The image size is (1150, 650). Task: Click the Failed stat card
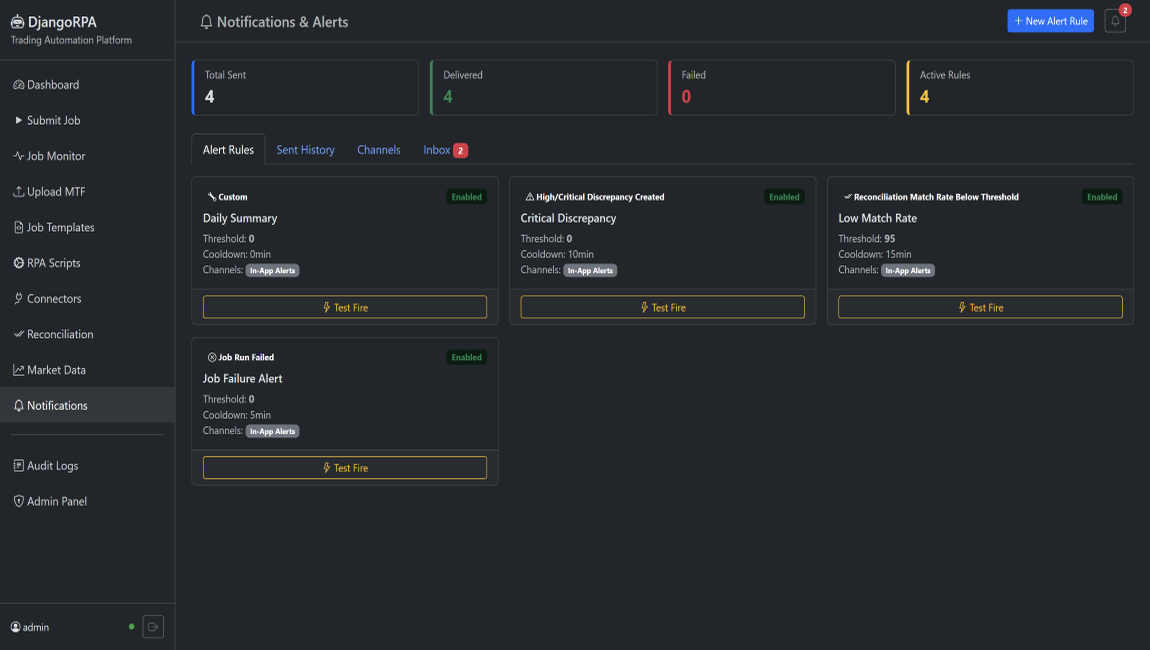pos(781,87)
